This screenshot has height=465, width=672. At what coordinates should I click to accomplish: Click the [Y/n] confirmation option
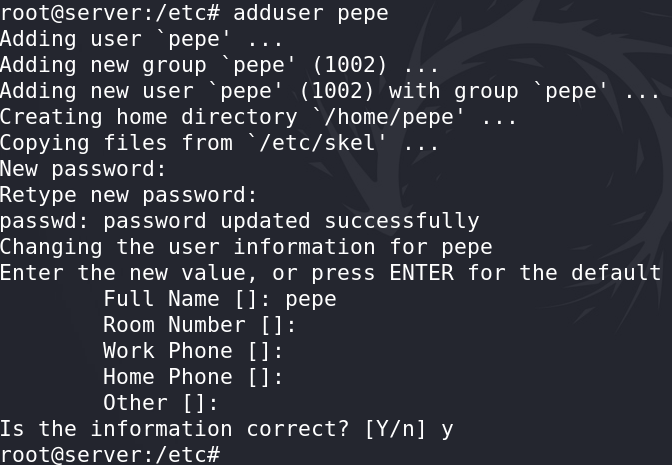(x=395, y=429)
